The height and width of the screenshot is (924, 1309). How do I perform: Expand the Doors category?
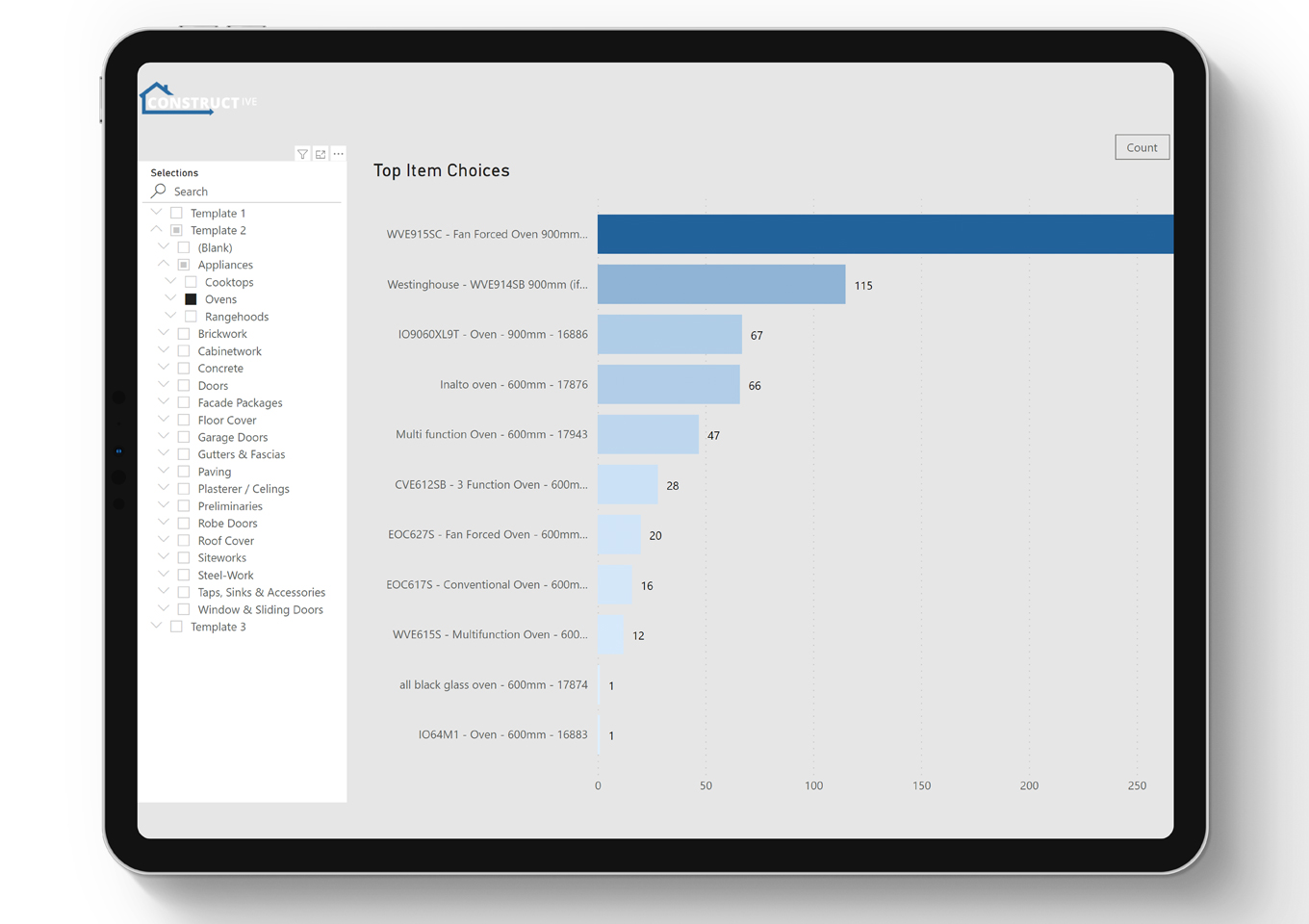click(x=164, y=385)
